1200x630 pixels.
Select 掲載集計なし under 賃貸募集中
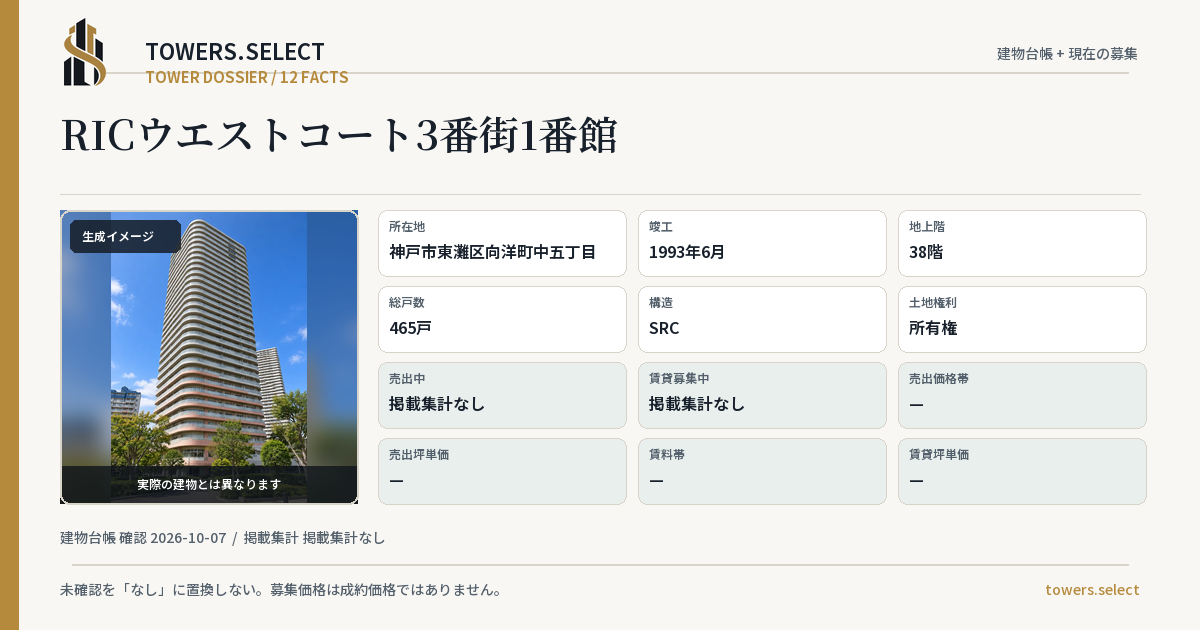click(x=697, y=404)
